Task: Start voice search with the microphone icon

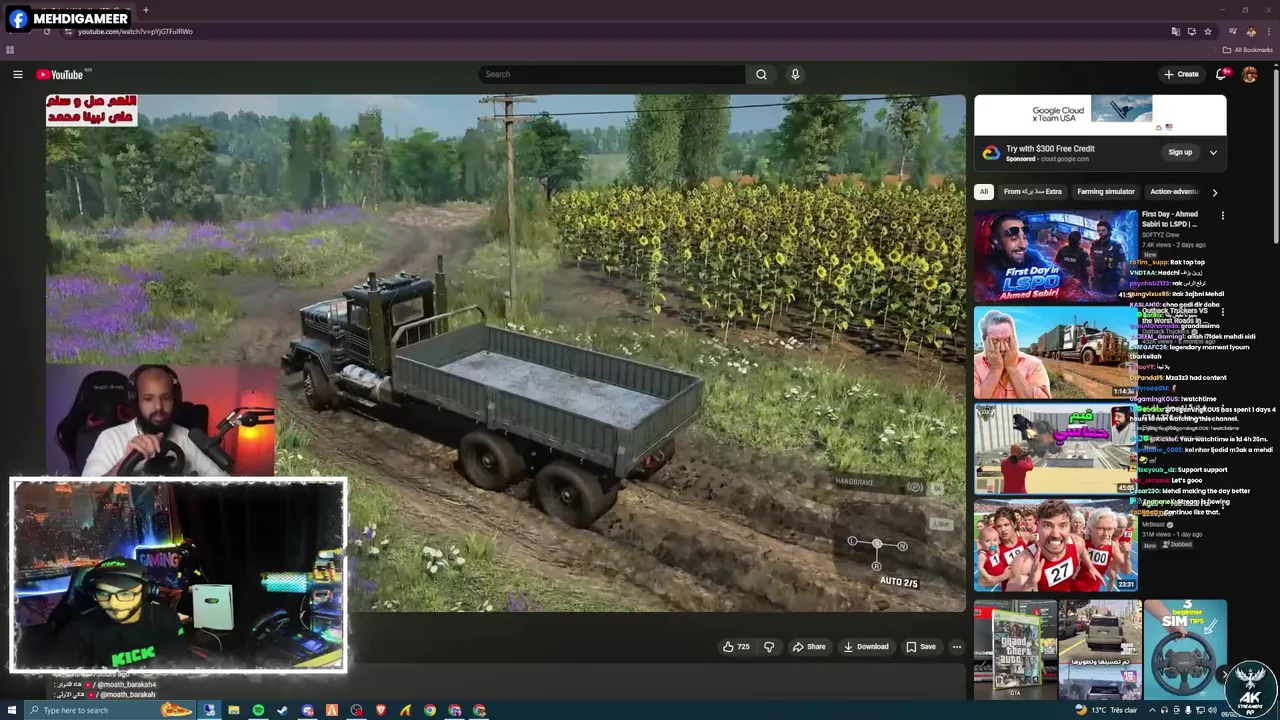Action: (x=795, y=74)
